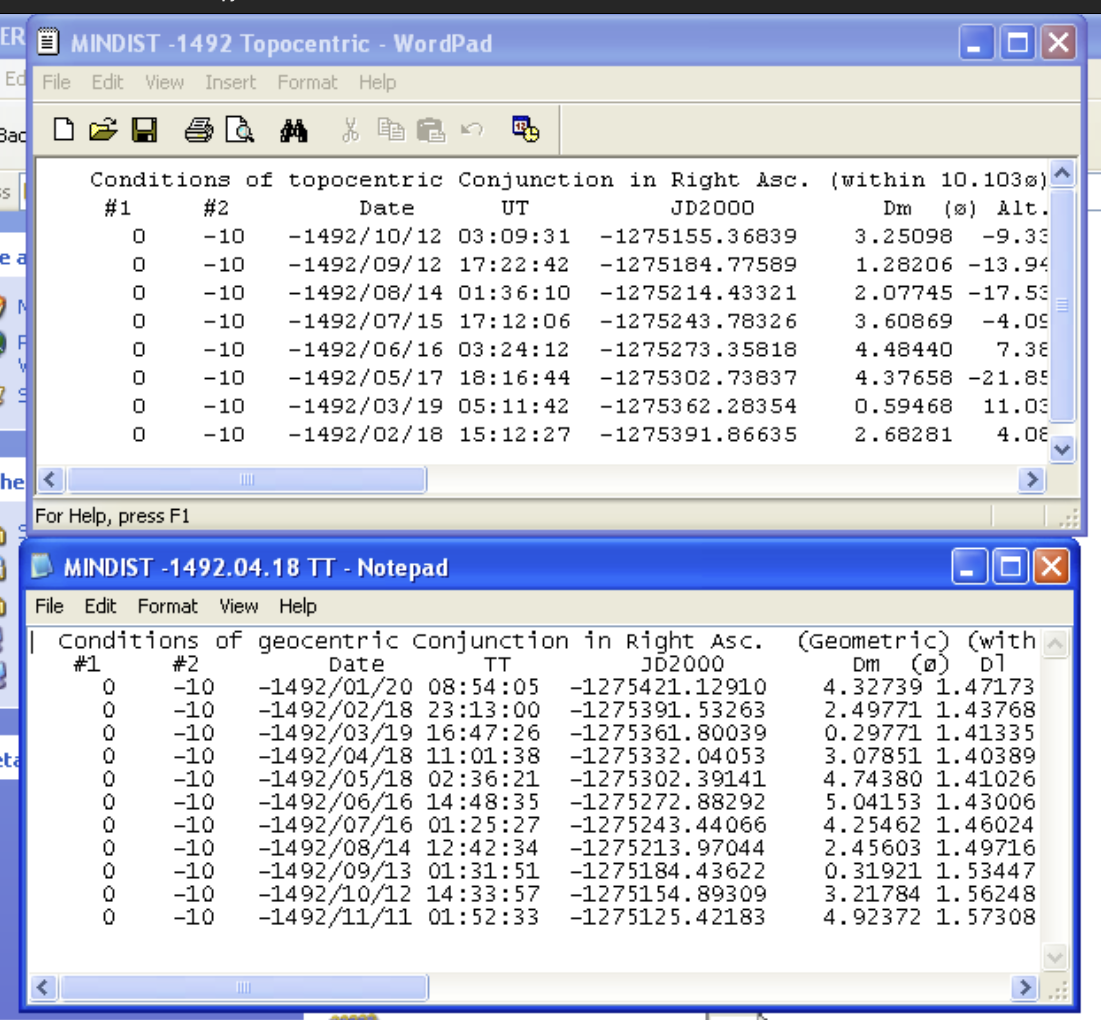Click time 23:13:00 in Notepad

tap(484, 710)
